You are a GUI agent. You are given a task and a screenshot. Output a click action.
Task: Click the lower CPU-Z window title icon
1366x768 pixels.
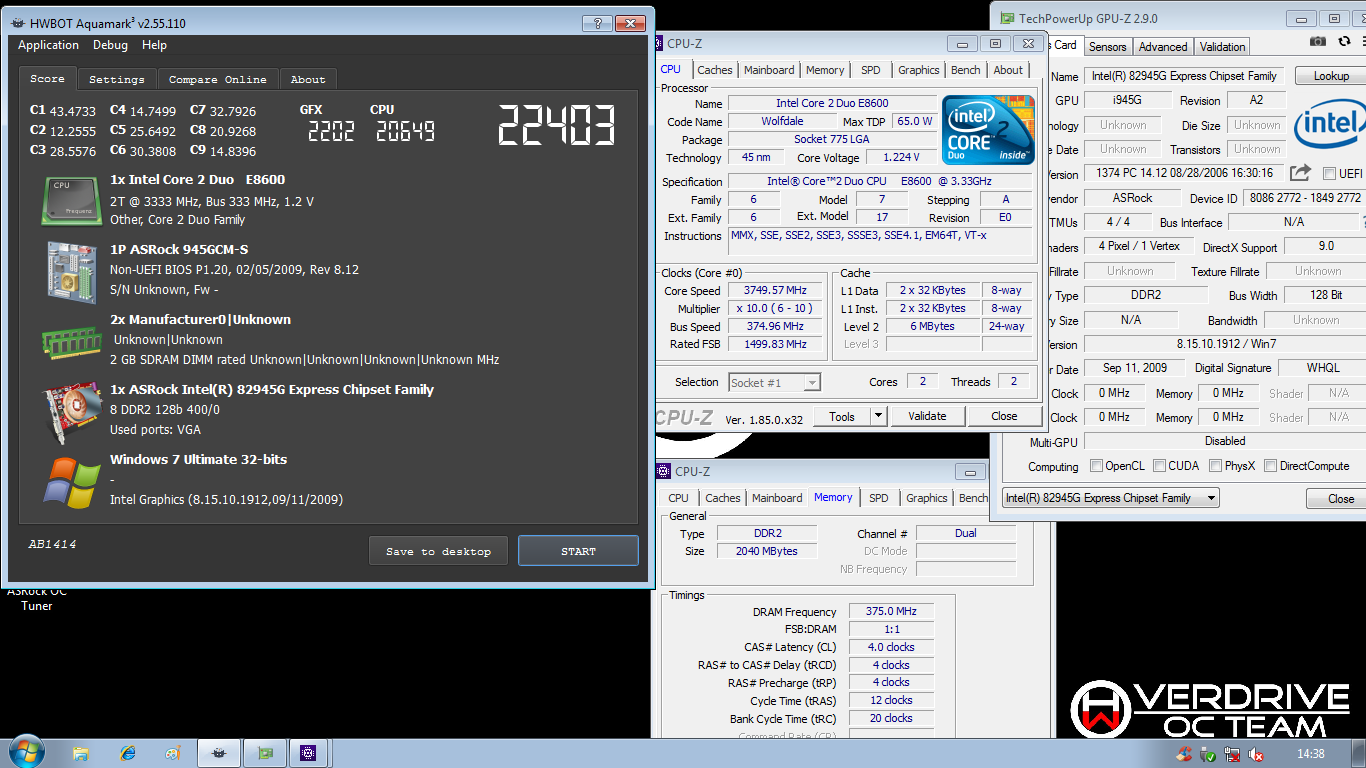663,472
